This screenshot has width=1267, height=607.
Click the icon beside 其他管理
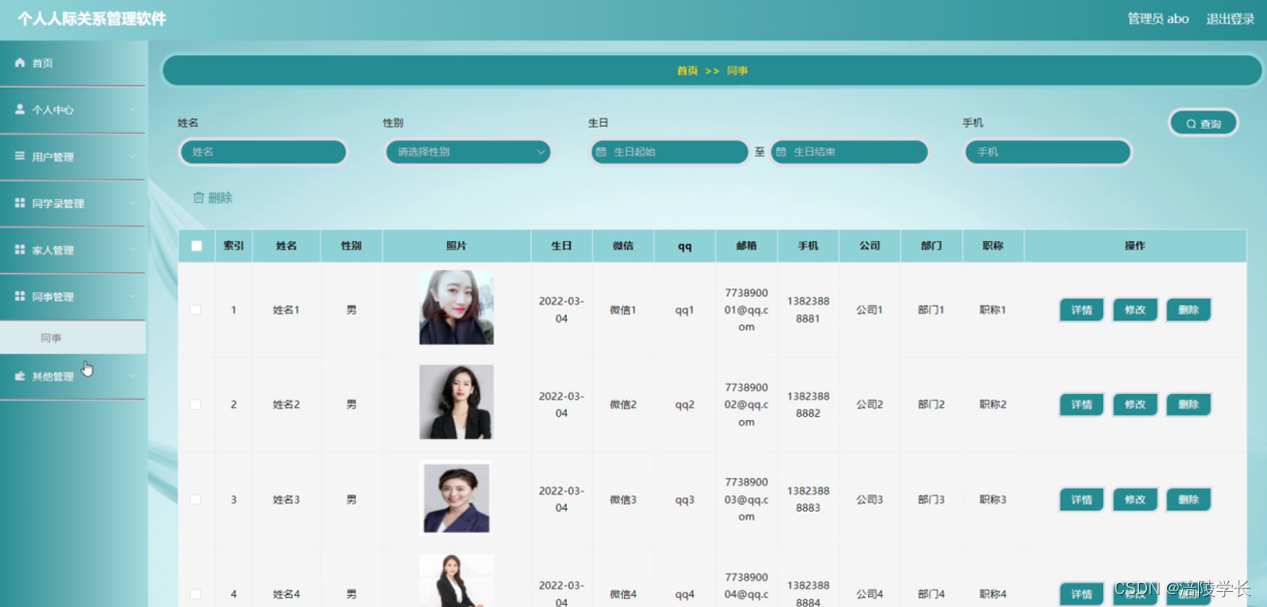[19, 376]
